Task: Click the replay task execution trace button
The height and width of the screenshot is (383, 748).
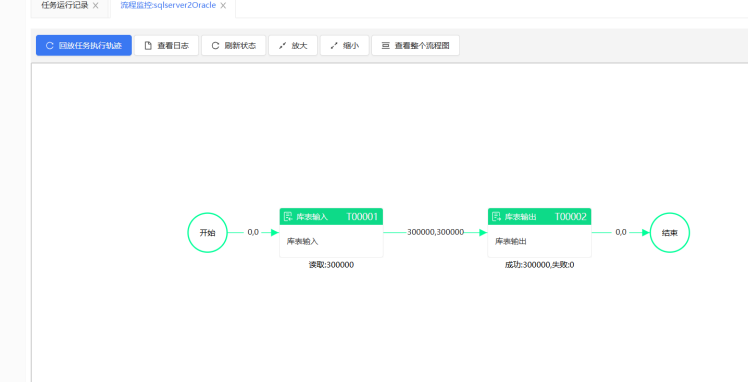Action: coord(84,45)
